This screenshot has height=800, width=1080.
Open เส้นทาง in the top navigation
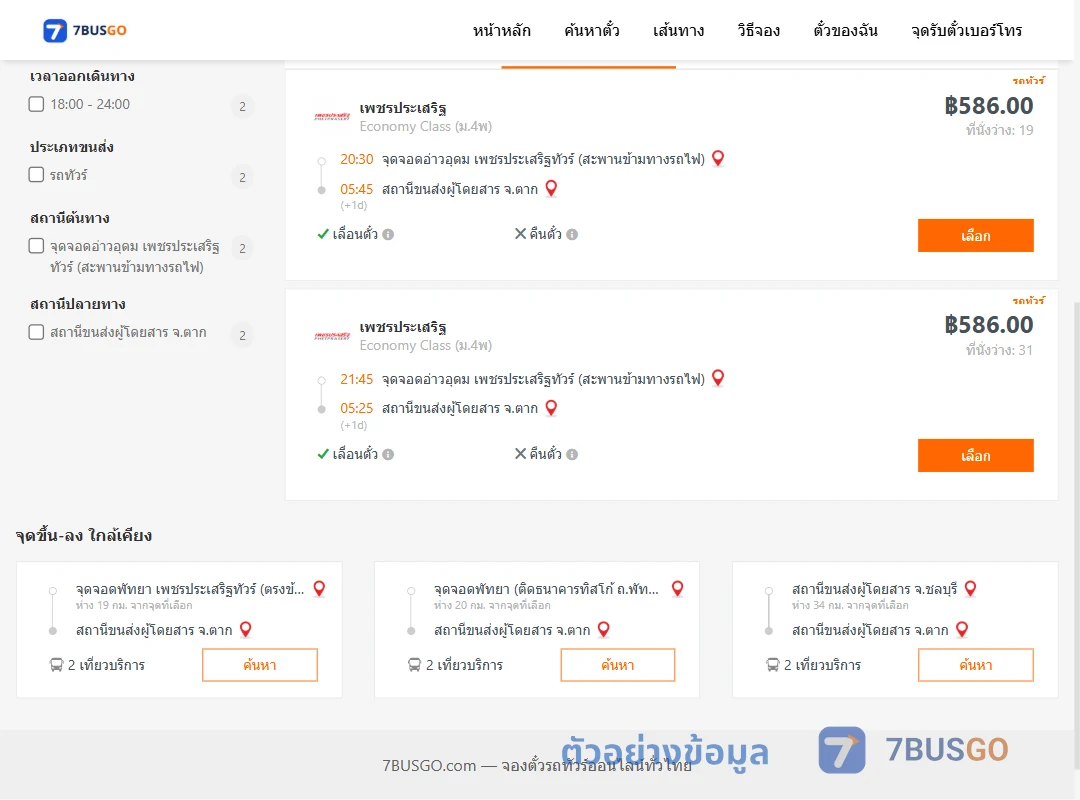pos(678,30)
